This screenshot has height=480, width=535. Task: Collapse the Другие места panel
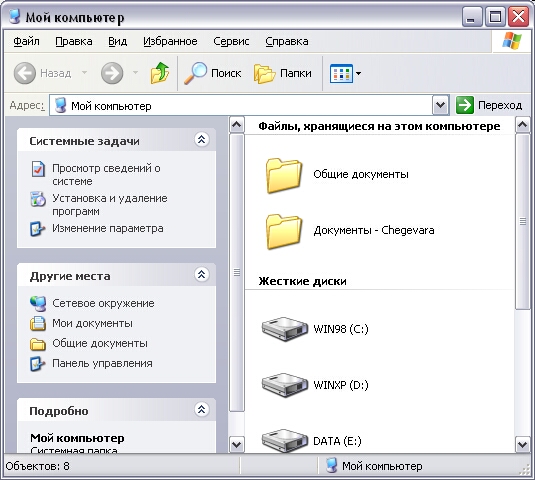coord(201,274)
